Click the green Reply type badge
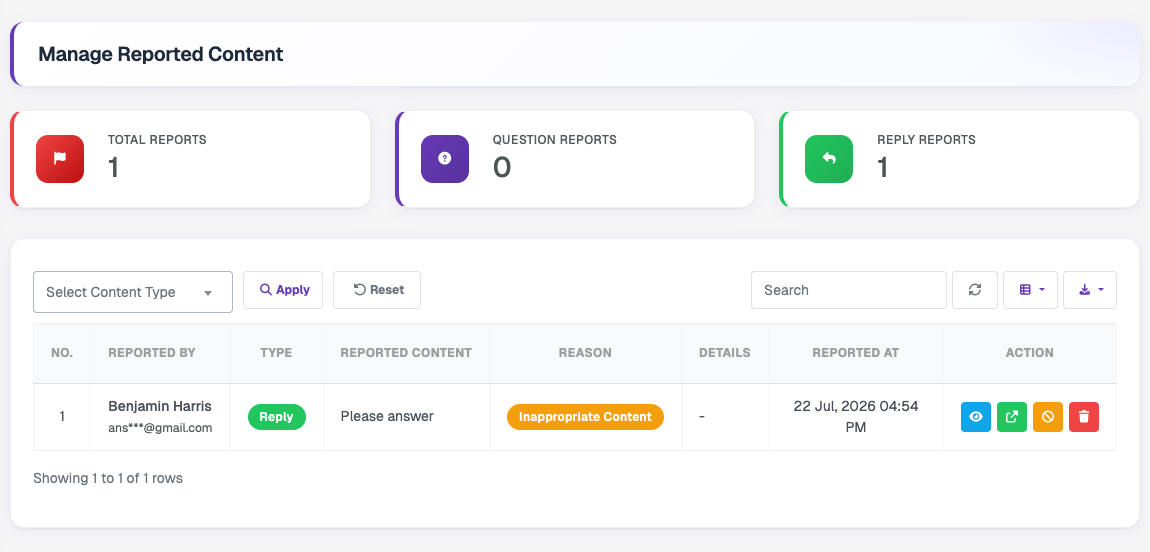This screenshot has width=1150, height=552. [276, 416]
